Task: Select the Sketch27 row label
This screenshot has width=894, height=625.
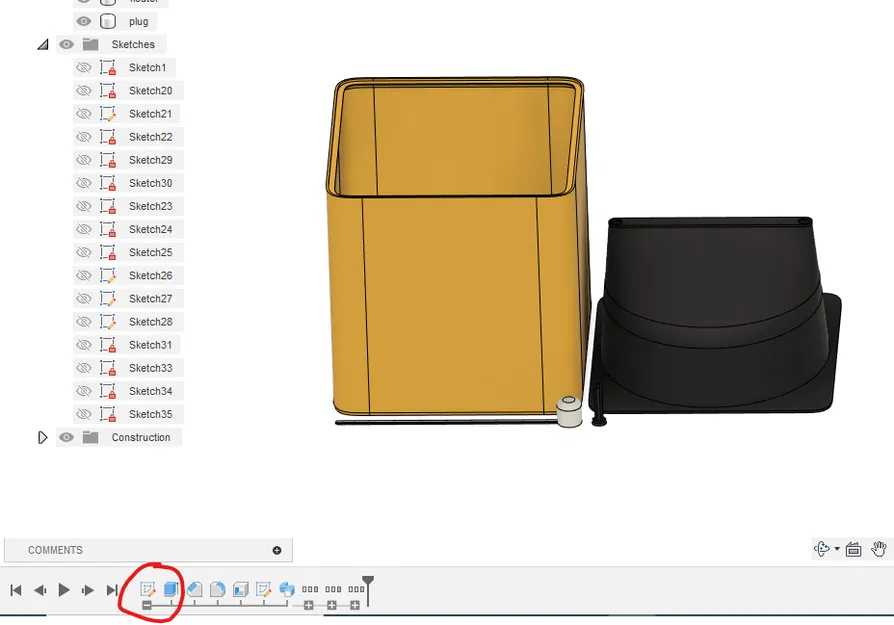Action: [151, 299]
